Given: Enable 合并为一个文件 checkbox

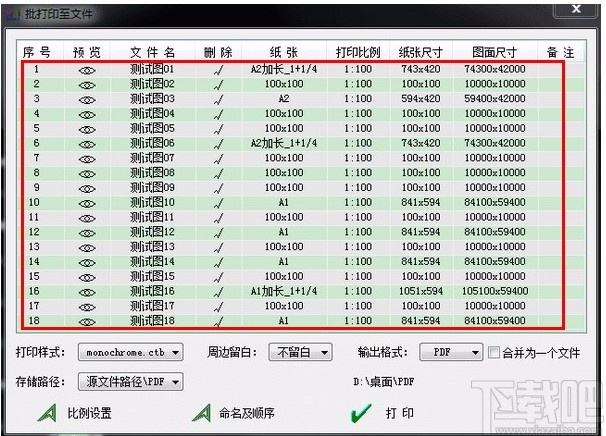Looking at the screenshot, I should tap(494, 353).
